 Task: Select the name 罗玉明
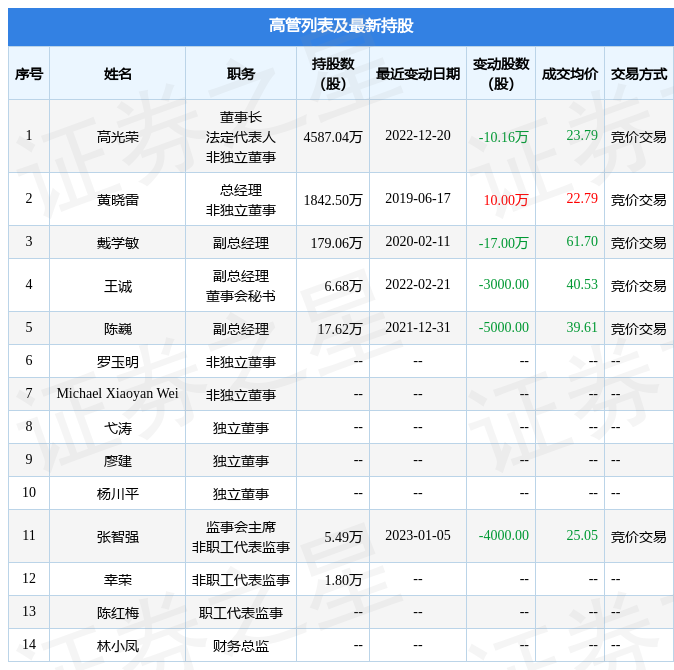pos(117,362)
